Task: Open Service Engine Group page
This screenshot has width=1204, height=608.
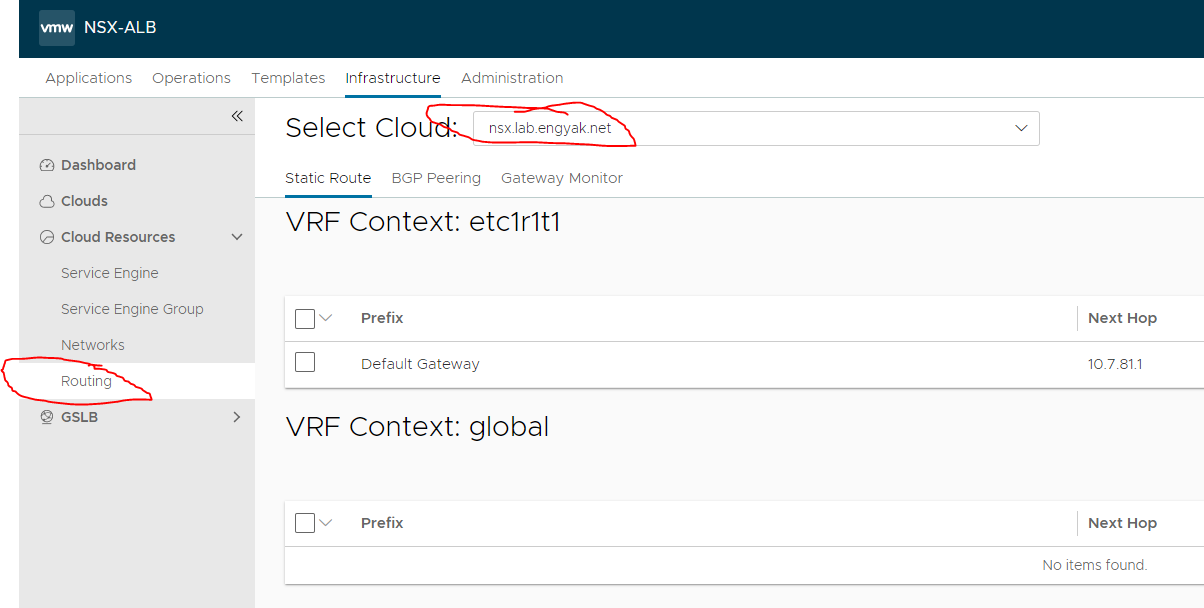Action: click(132, 309)
